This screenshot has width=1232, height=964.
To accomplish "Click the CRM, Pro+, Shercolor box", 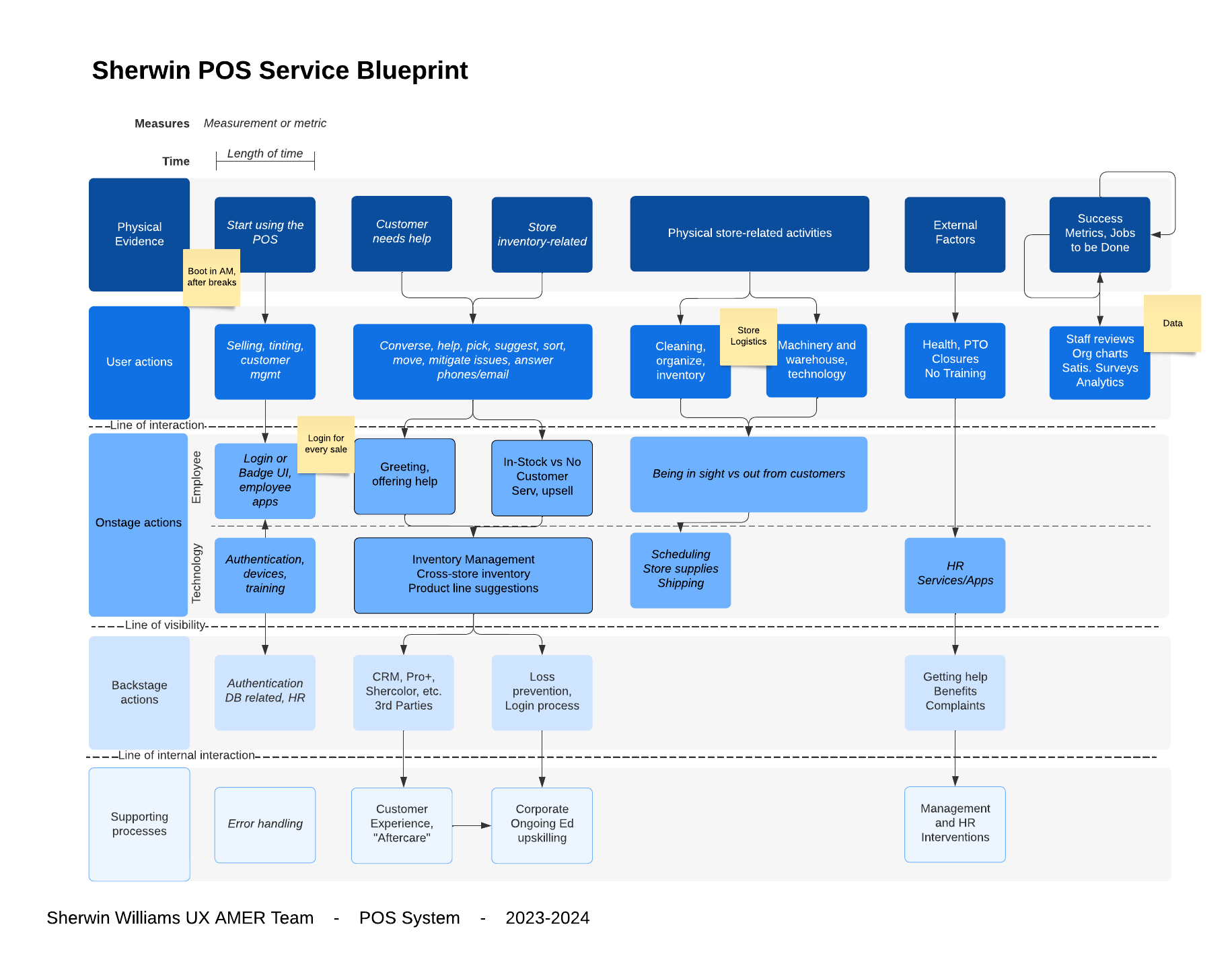I will tap(404, 693).
